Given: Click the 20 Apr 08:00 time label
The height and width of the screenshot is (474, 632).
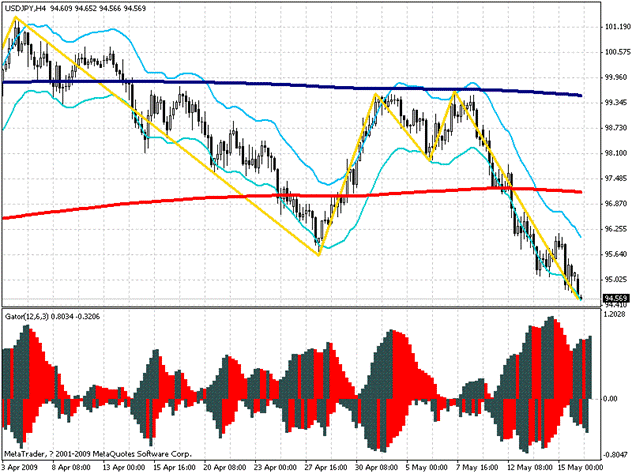Looking at the screenshot, I should coord(225,467).
